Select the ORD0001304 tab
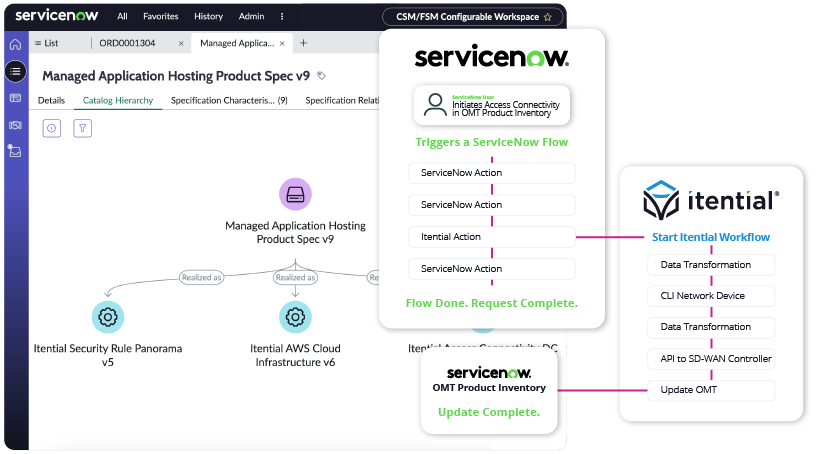 [x=126, y=44]
